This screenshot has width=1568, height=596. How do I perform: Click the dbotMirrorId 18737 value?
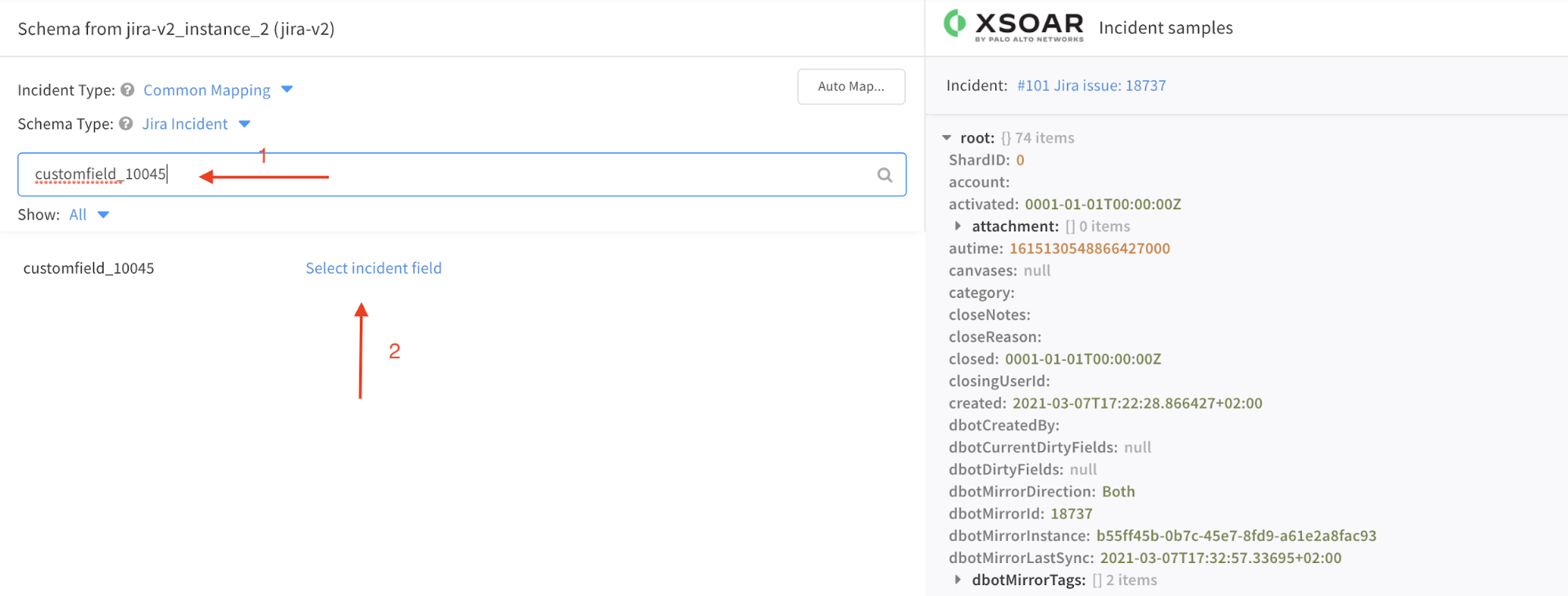click(1071, 514)
